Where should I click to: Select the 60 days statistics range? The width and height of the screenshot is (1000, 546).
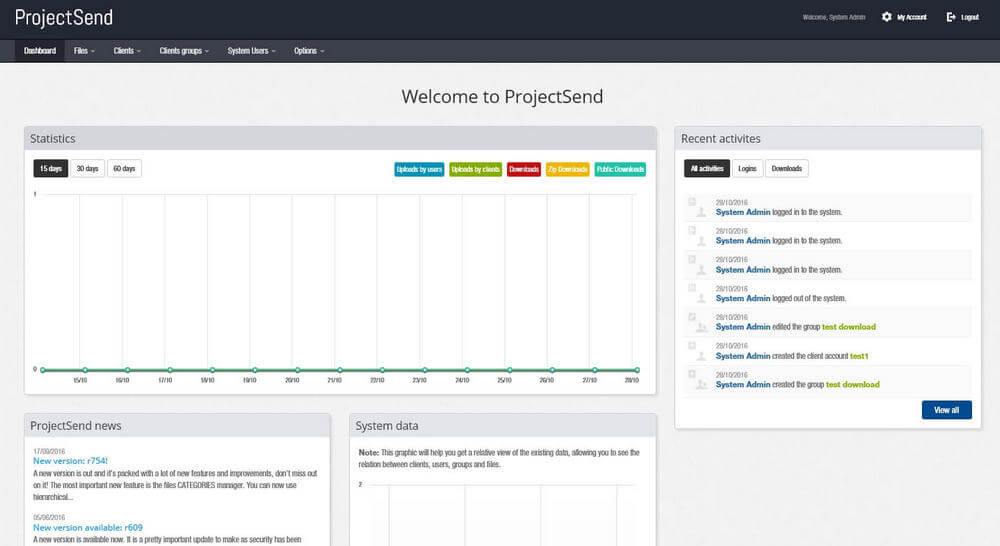tap(124, 168)
